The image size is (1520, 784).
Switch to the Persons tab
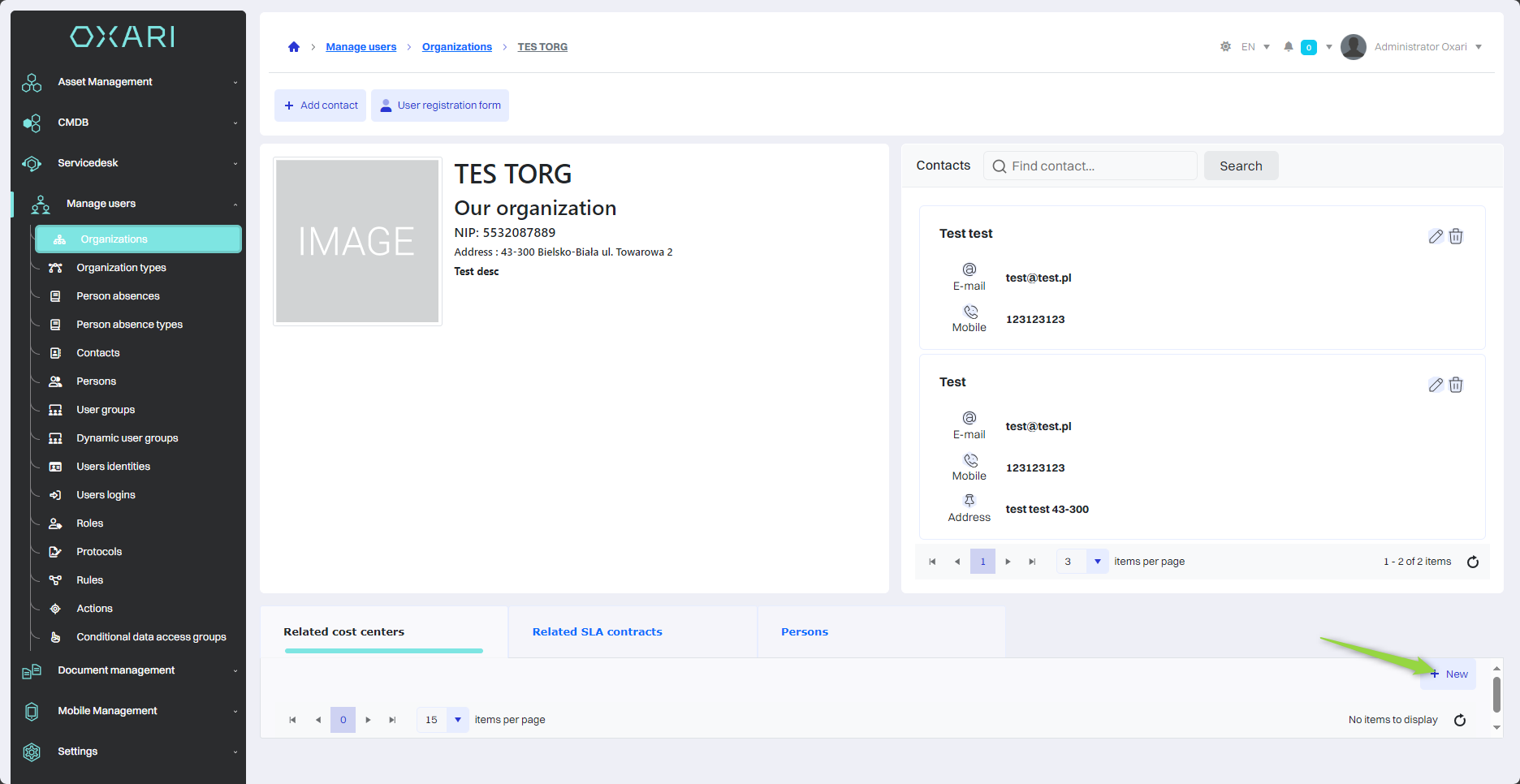tap(804, 631)
